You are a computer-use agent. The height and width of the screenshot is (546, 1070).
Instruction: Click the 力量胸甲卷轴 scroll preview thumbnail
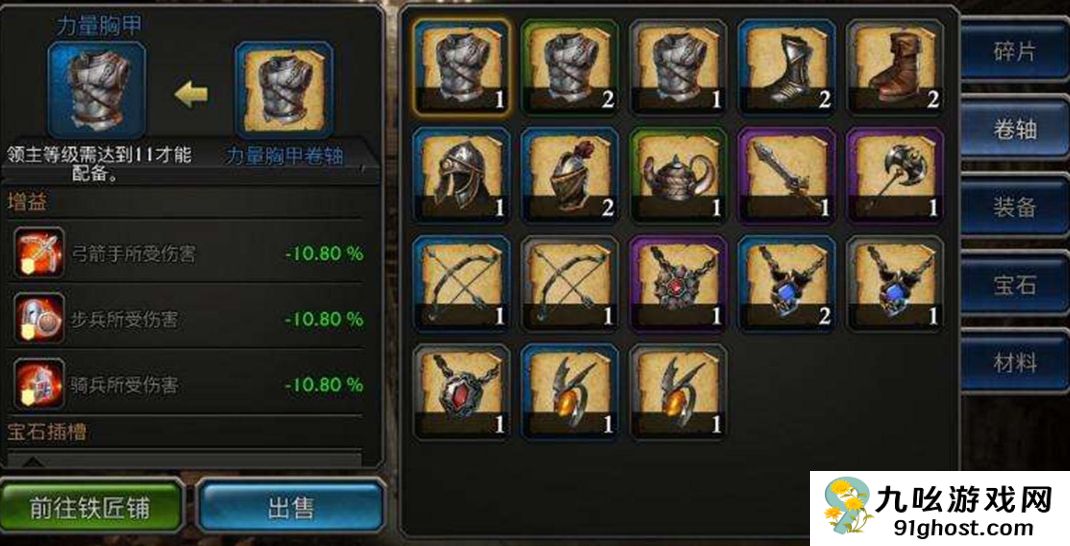click(284, 89)
